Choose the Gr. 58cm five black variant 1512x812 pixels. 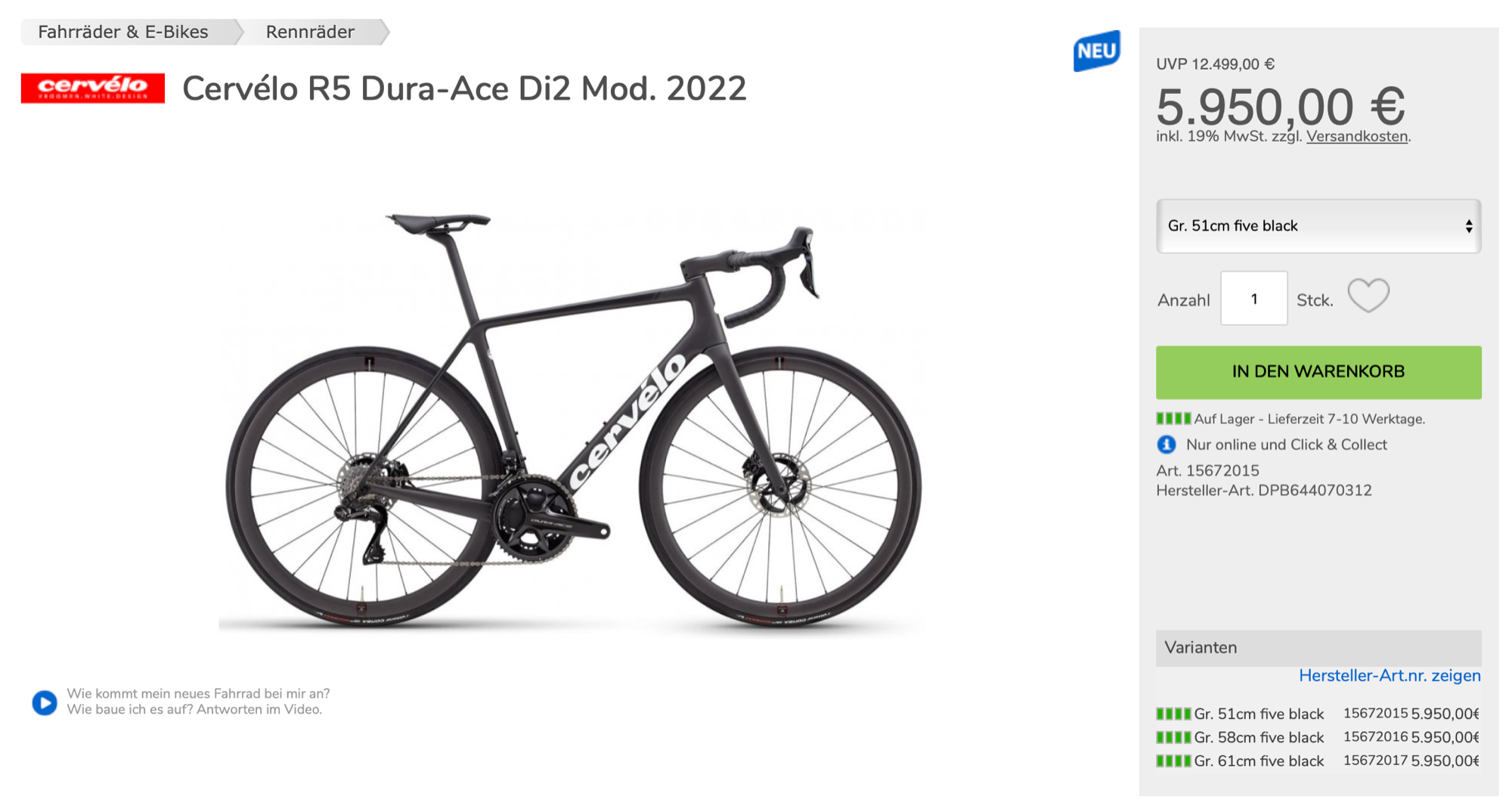click(x=1259, y=737)
